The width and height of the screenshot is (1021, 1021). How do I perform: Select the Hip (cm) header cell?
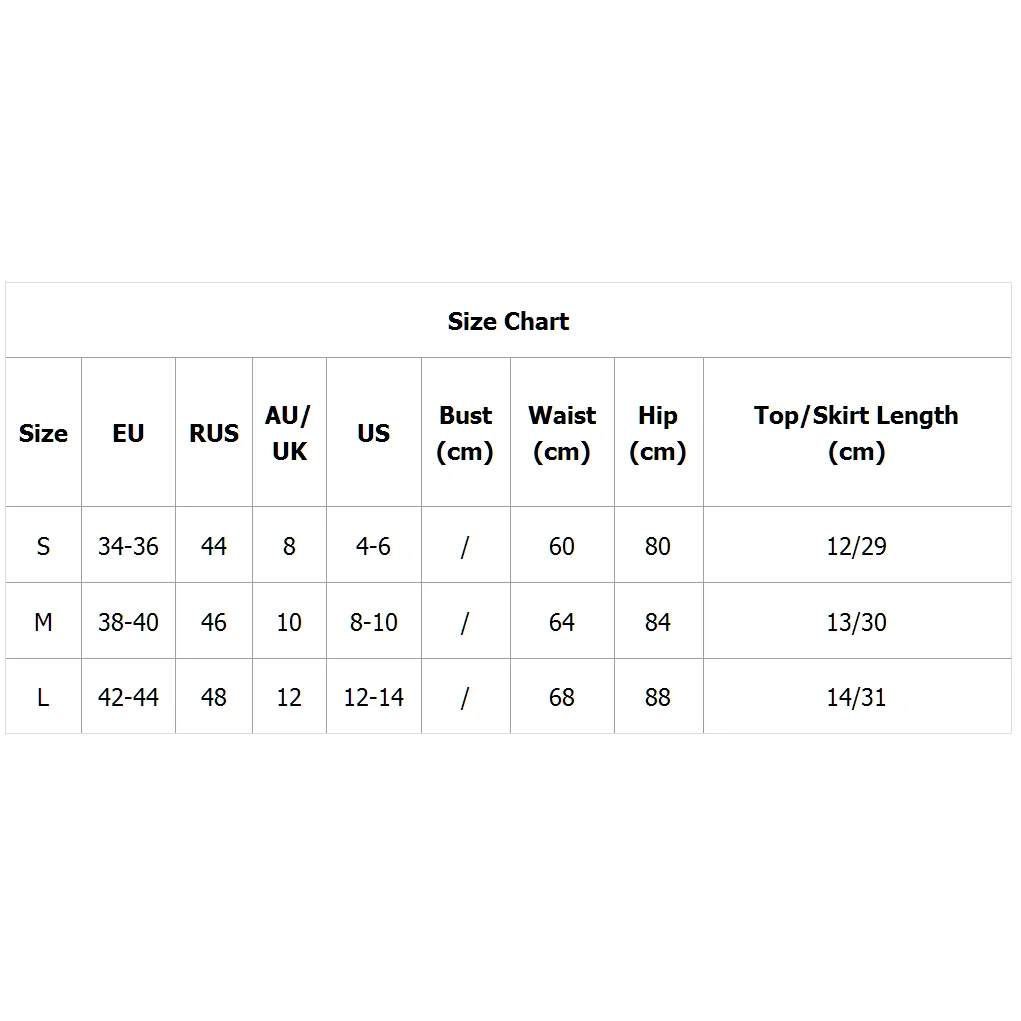pyautogui.click(x=658, y=433)
